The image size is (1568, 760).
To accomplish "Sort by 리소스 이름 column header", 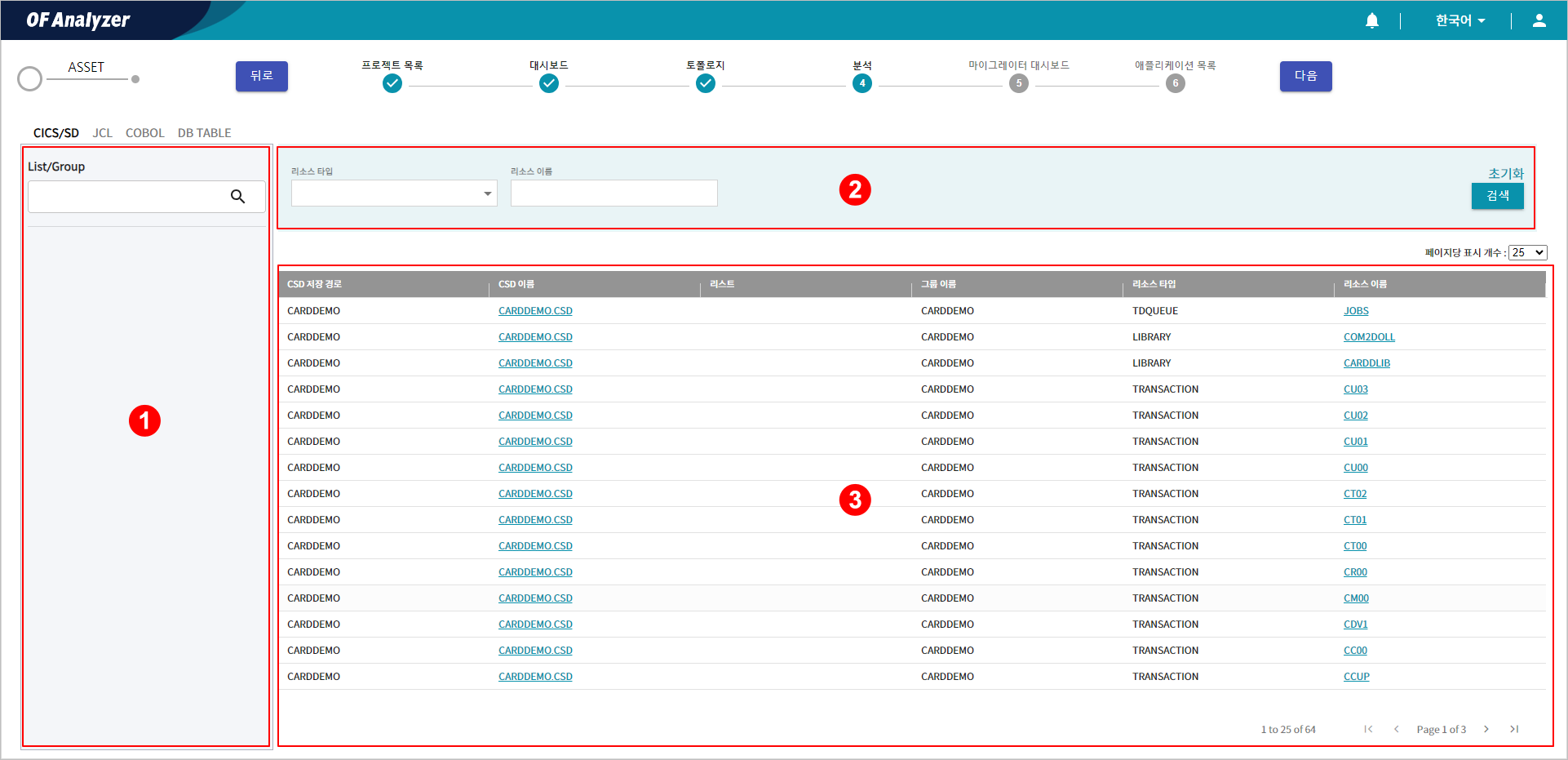I will tap(1366, 284).
